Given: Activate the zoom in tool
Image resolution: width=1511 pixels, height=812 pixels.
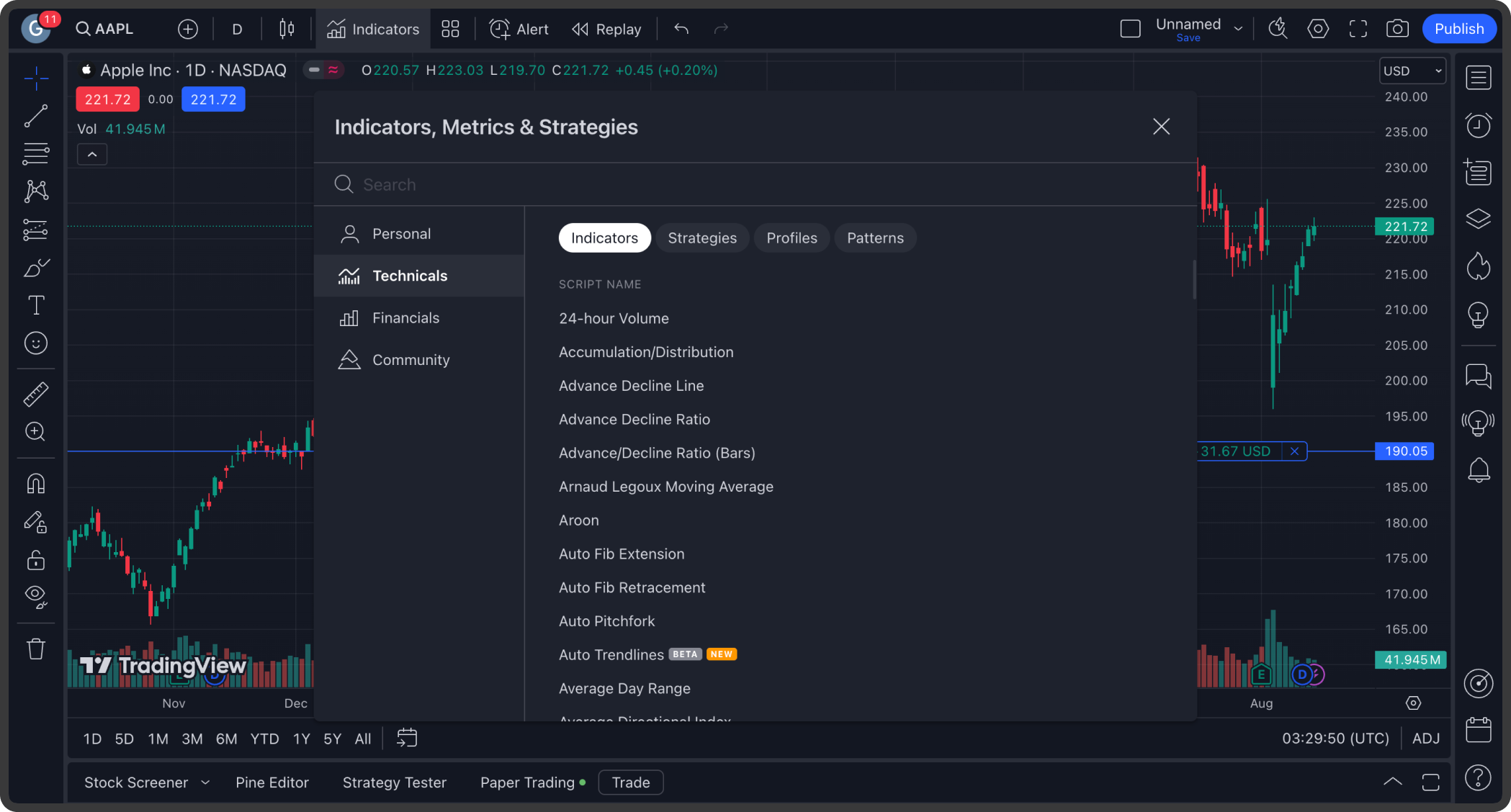Looking at the screenshot, I should [x=36, y=432].
